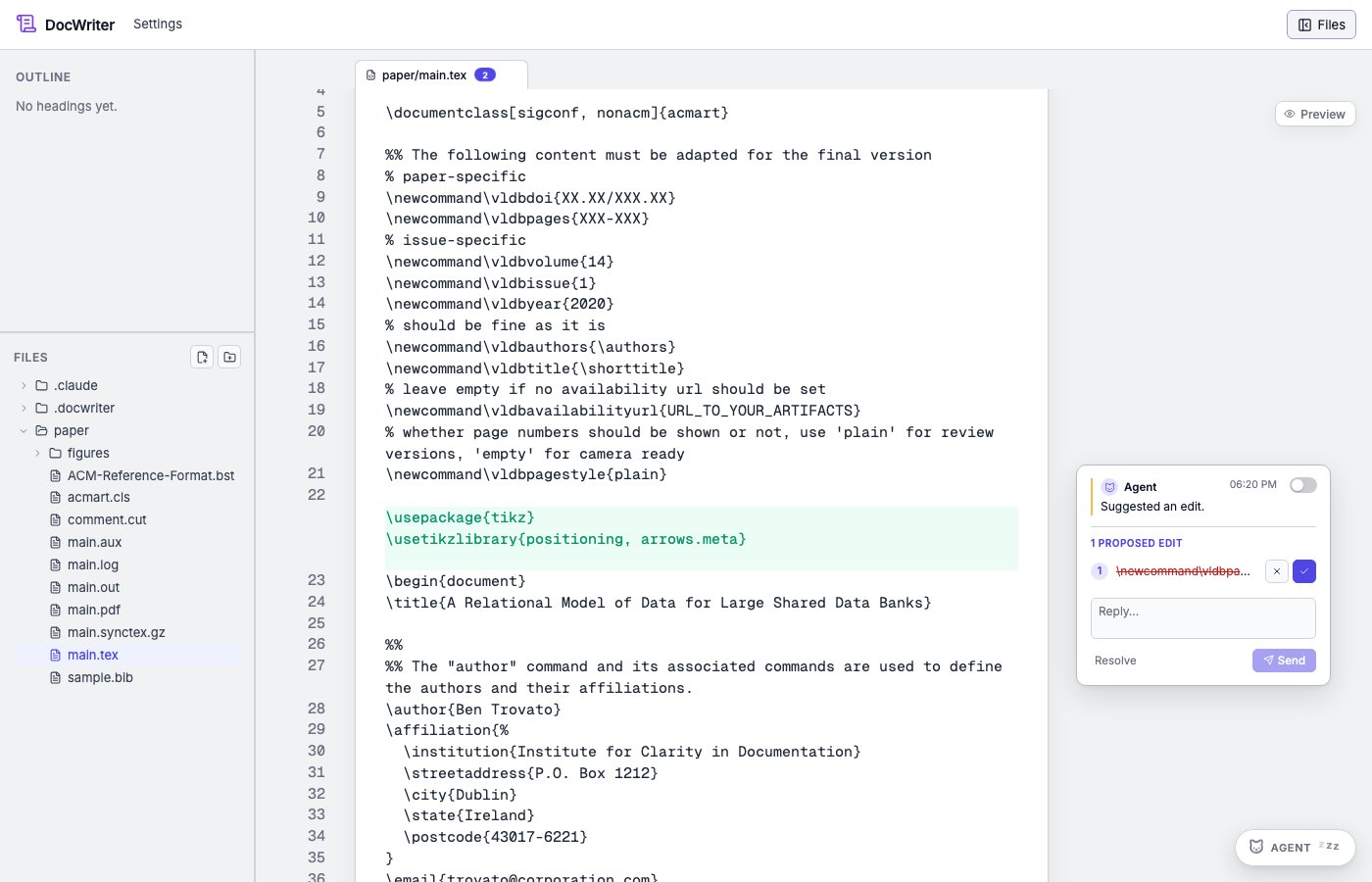
Task: Click the 1 PROPOSED EDIT label
Action: point(1136,543)
